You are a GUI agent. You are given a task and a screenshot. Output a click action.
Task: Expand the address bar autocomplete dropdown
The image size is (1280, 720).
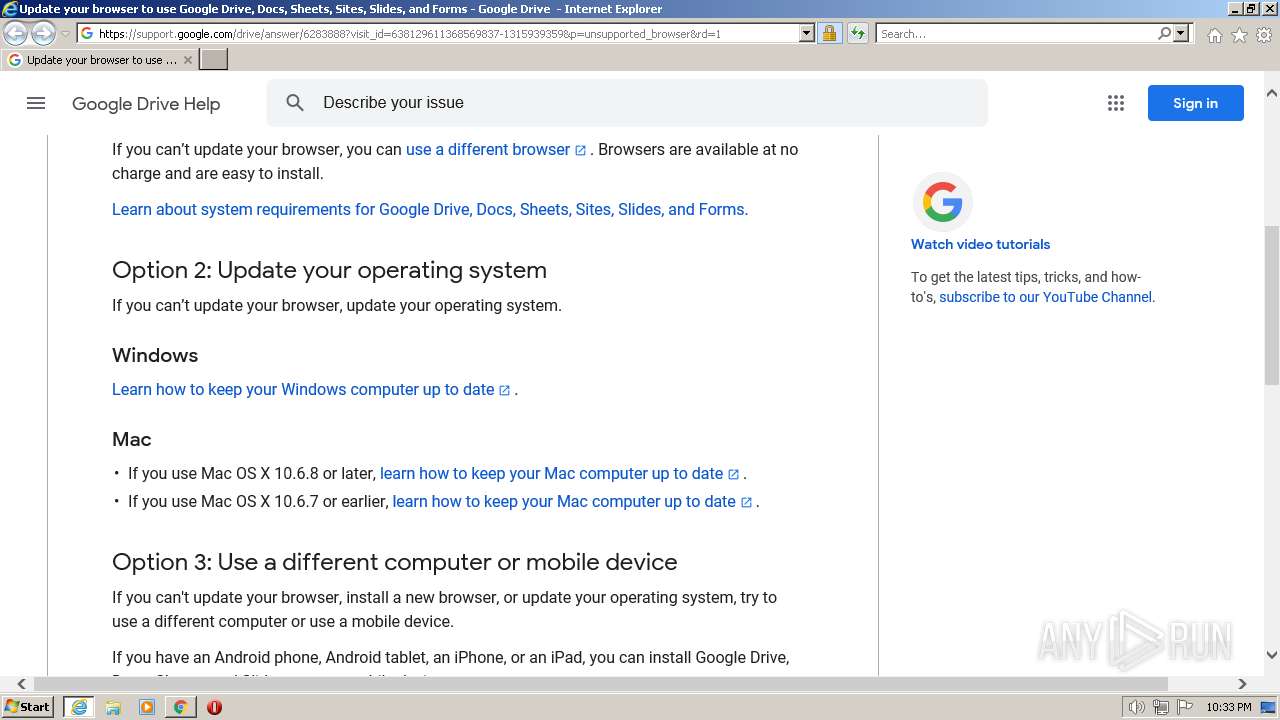coord(807,33)
